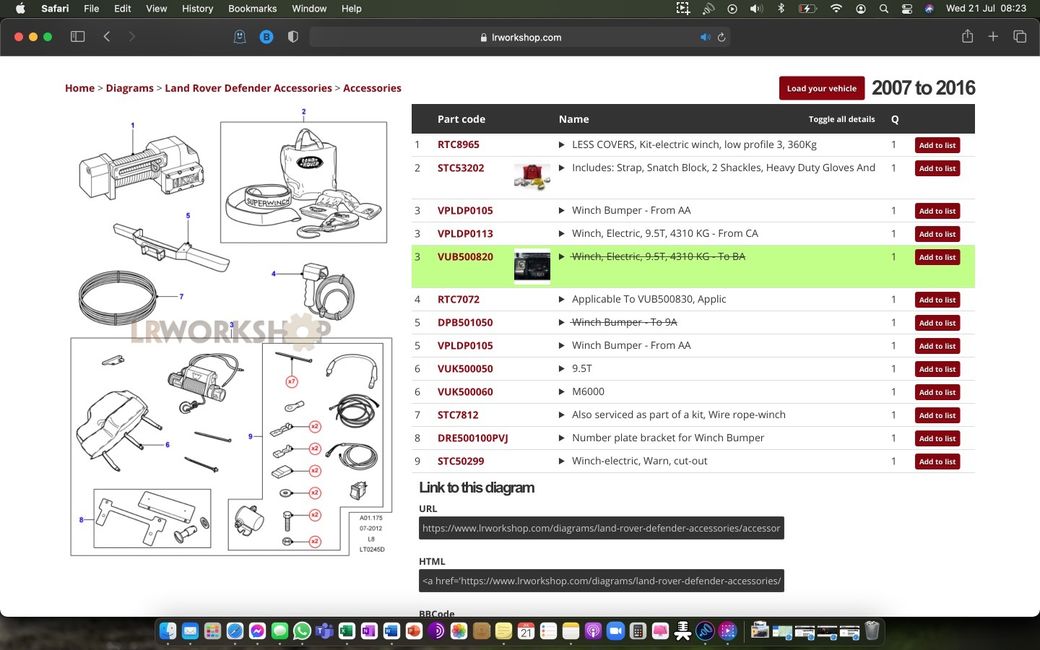This screenshot has height=650, width=1040.
Task: Click the 'Winch-electric, Warn, cut-out' name
Action: tap(639, 461)
